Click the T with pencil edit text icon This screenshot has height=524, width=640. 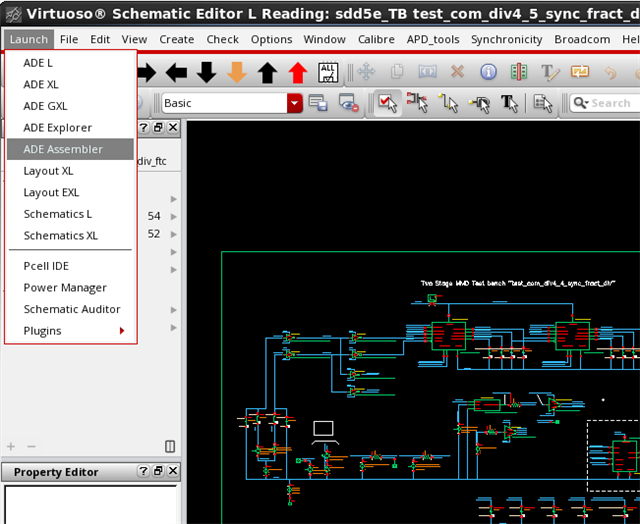[549, 73]
